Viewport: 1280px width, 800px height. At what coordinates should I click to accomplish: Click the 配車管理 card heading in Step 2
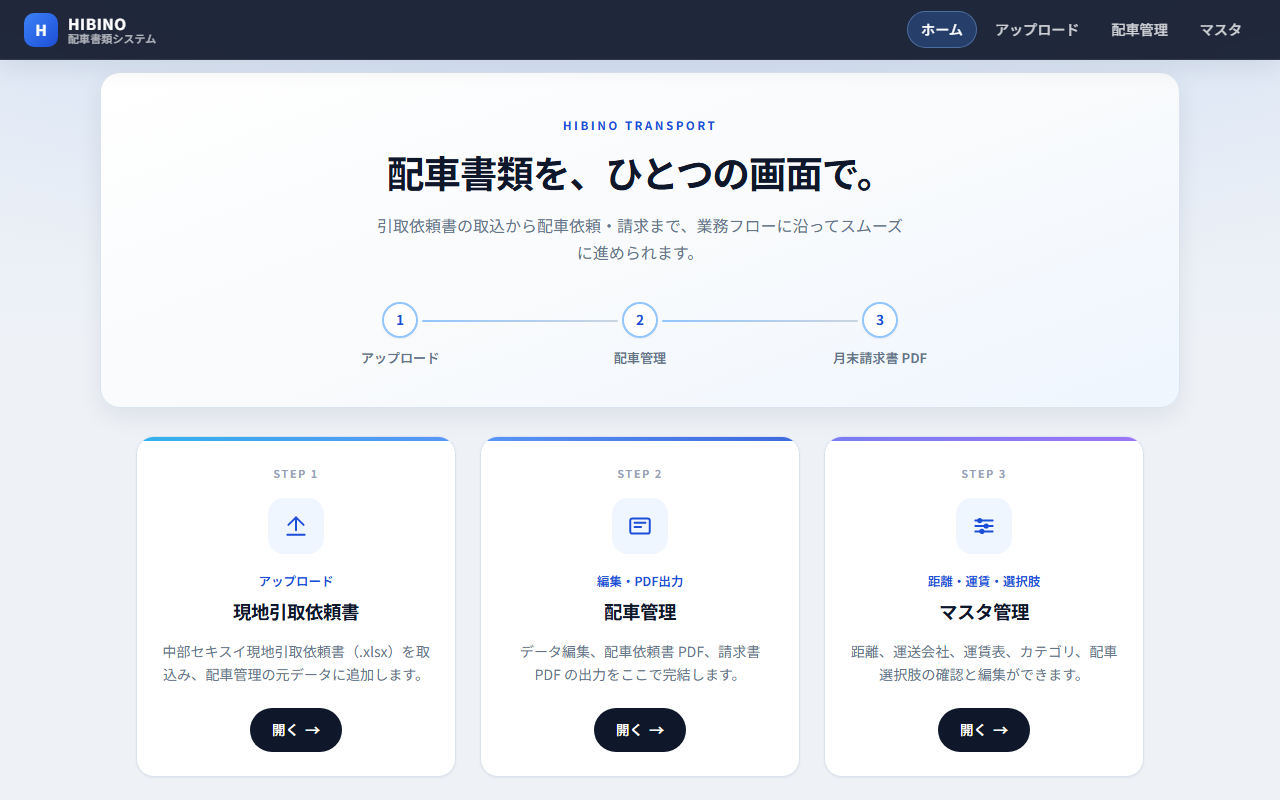[640, 612]
